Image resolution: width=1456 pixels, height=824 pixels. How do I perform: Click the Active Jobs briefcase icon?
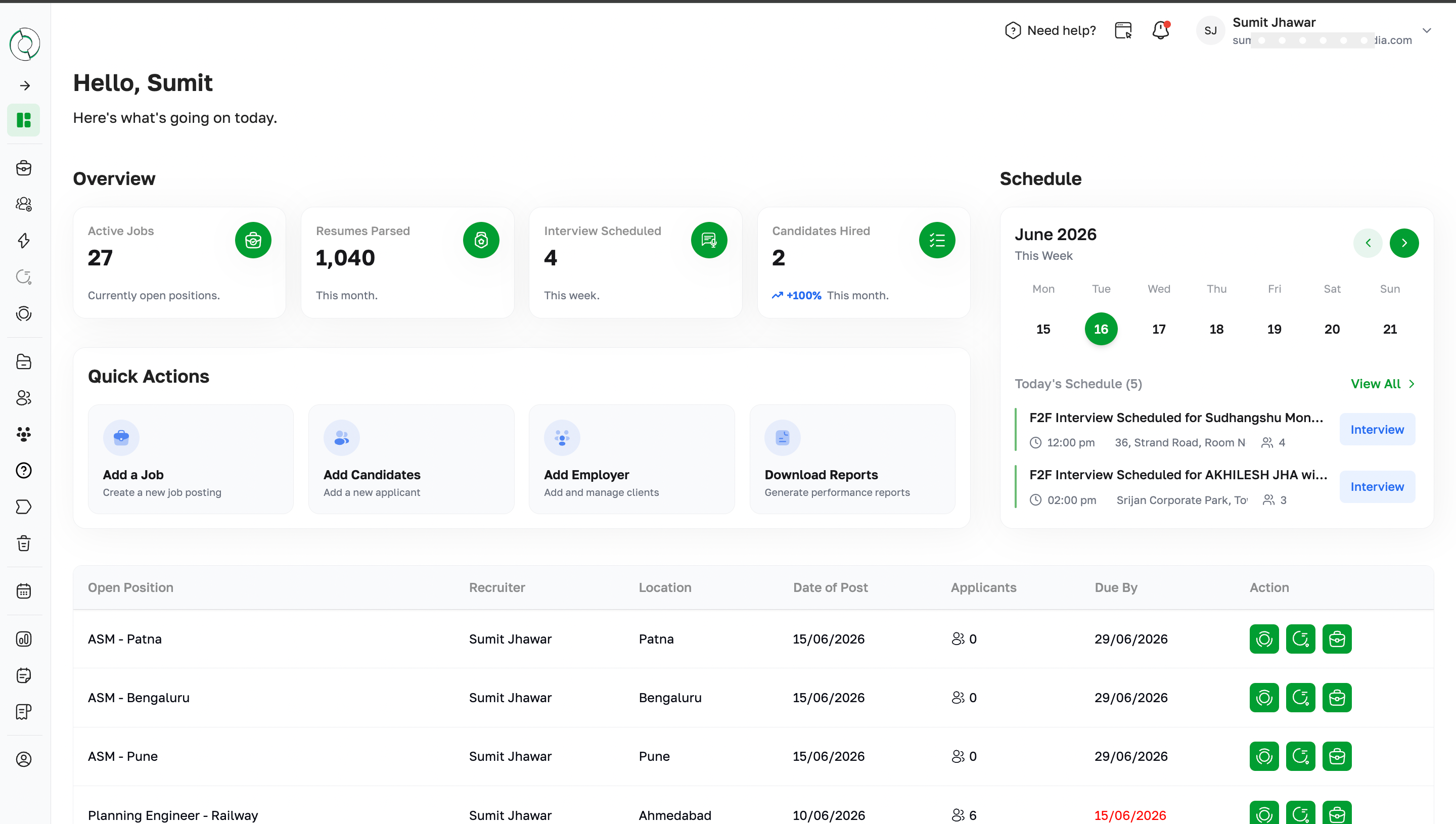click(253, 240)
